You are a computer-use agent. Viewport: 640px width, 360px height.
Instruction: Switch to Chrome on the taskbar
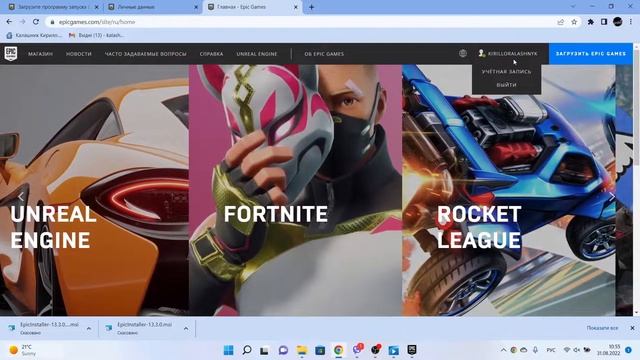coord(338,350)
